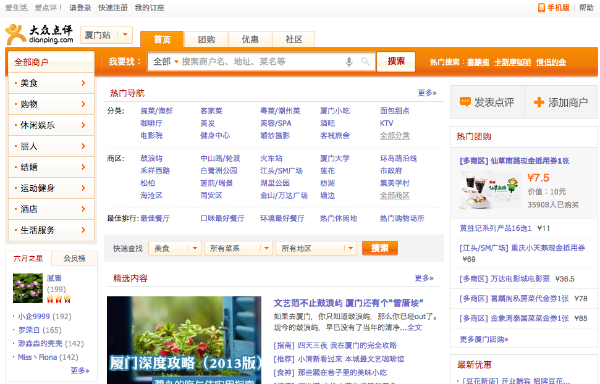Click user 小企9999 in the ranking
This screenshot has height=384, width=600.
click(x=34, y=316)
